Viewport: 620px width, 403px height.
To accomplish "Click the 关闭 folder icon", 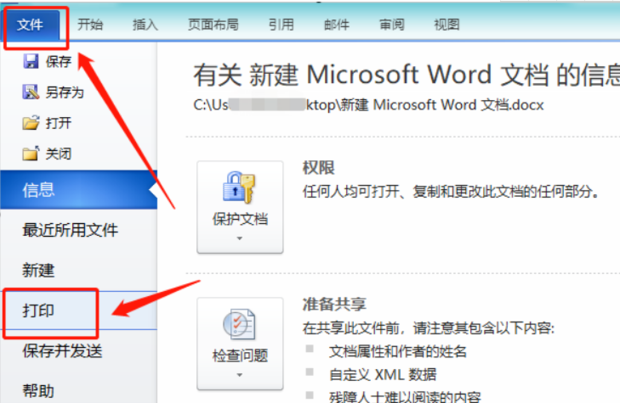I will click(31, 153).
